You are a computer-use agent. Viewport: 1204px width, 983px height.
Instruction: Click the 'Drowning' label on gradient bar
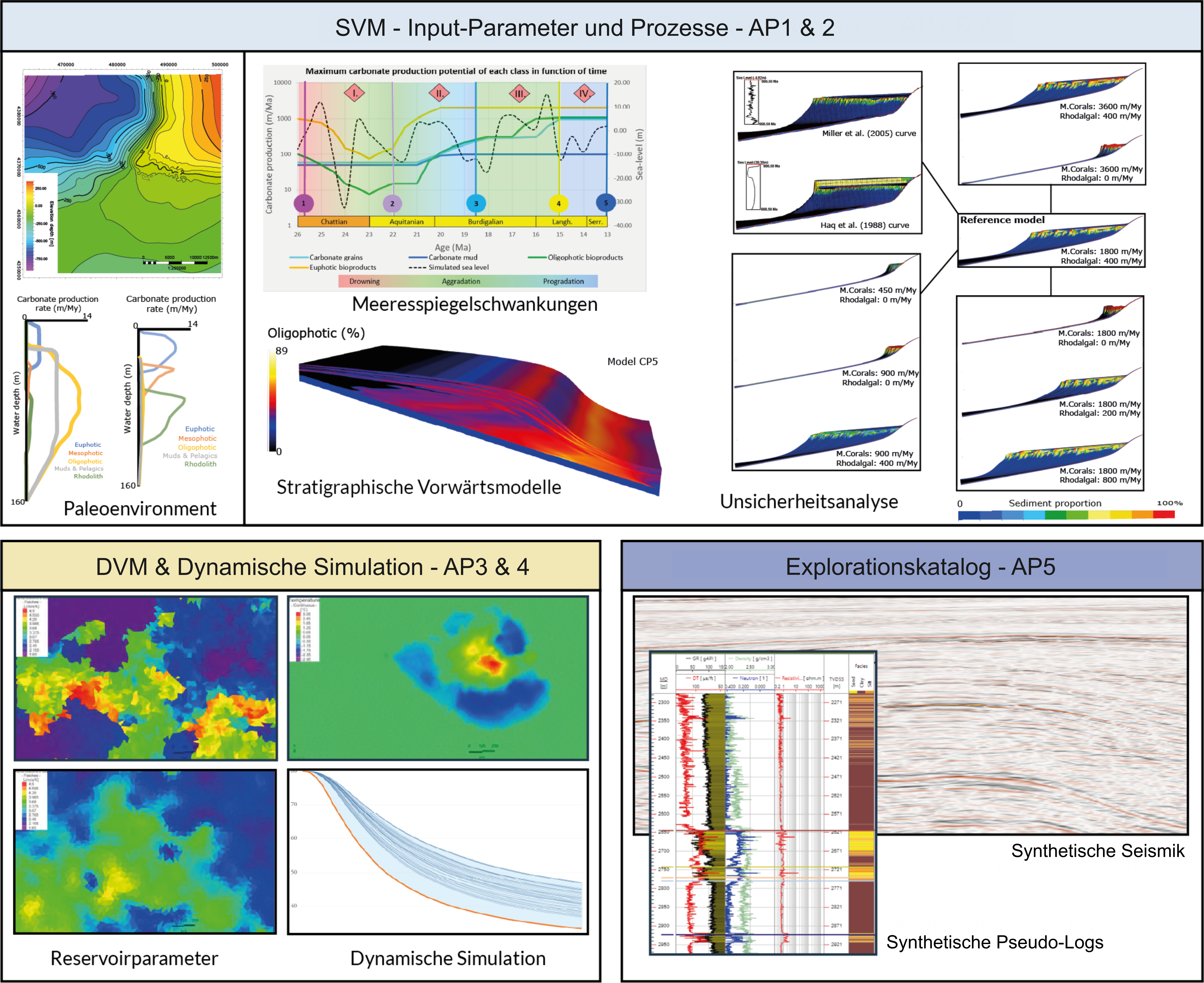[x=365, y=281]
